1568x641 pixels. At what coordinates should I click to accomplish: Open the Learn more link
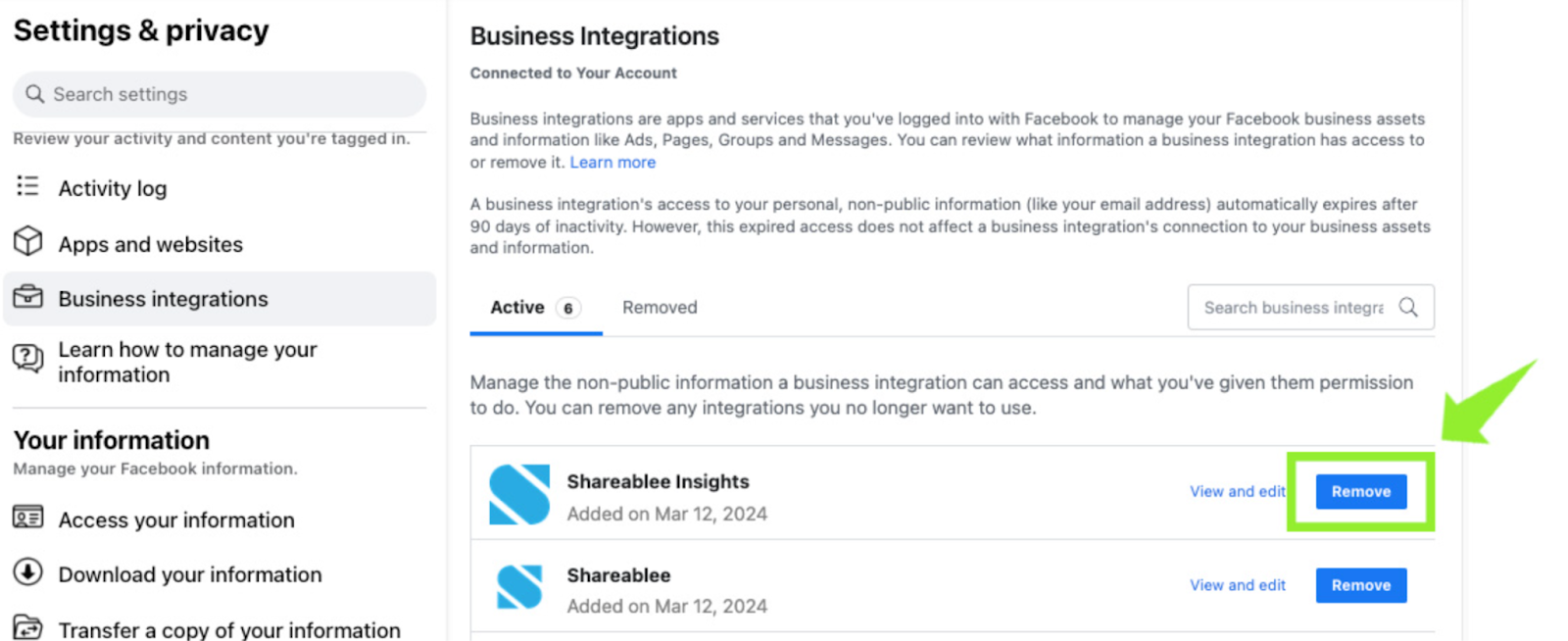pos(612,163)
